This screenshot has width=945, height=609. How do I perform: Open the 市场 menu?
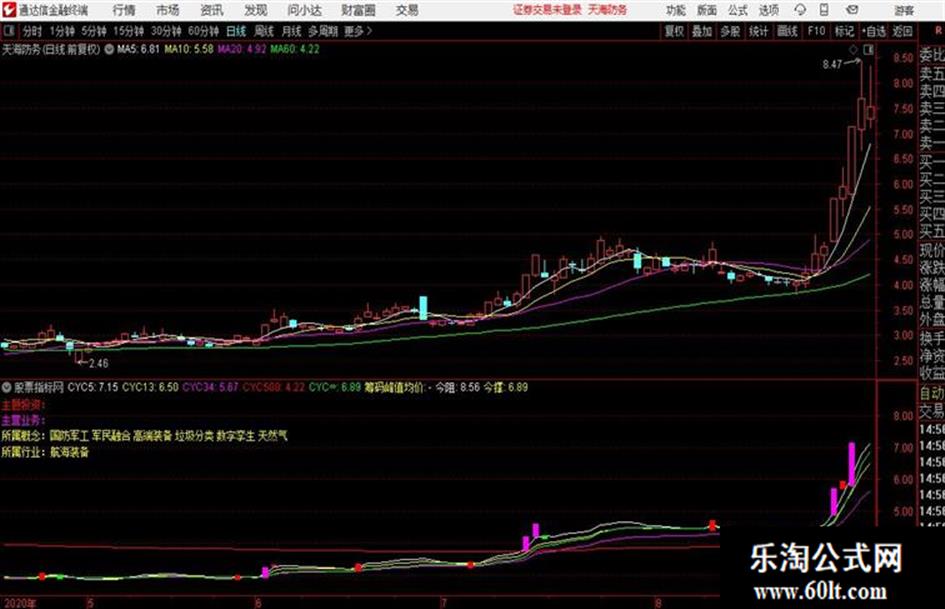coord(168,10)
